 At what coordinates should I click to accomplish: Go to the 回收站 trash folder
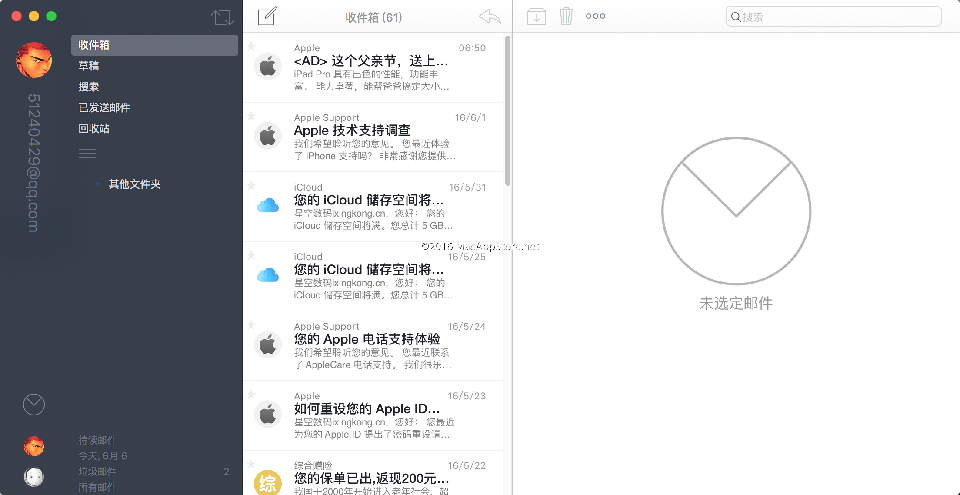94,129
